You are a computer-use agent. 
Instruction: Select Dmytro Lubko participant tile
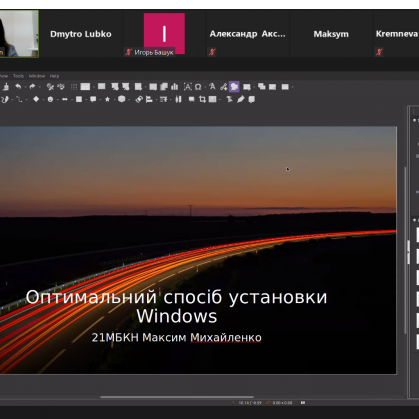(81, 34)
